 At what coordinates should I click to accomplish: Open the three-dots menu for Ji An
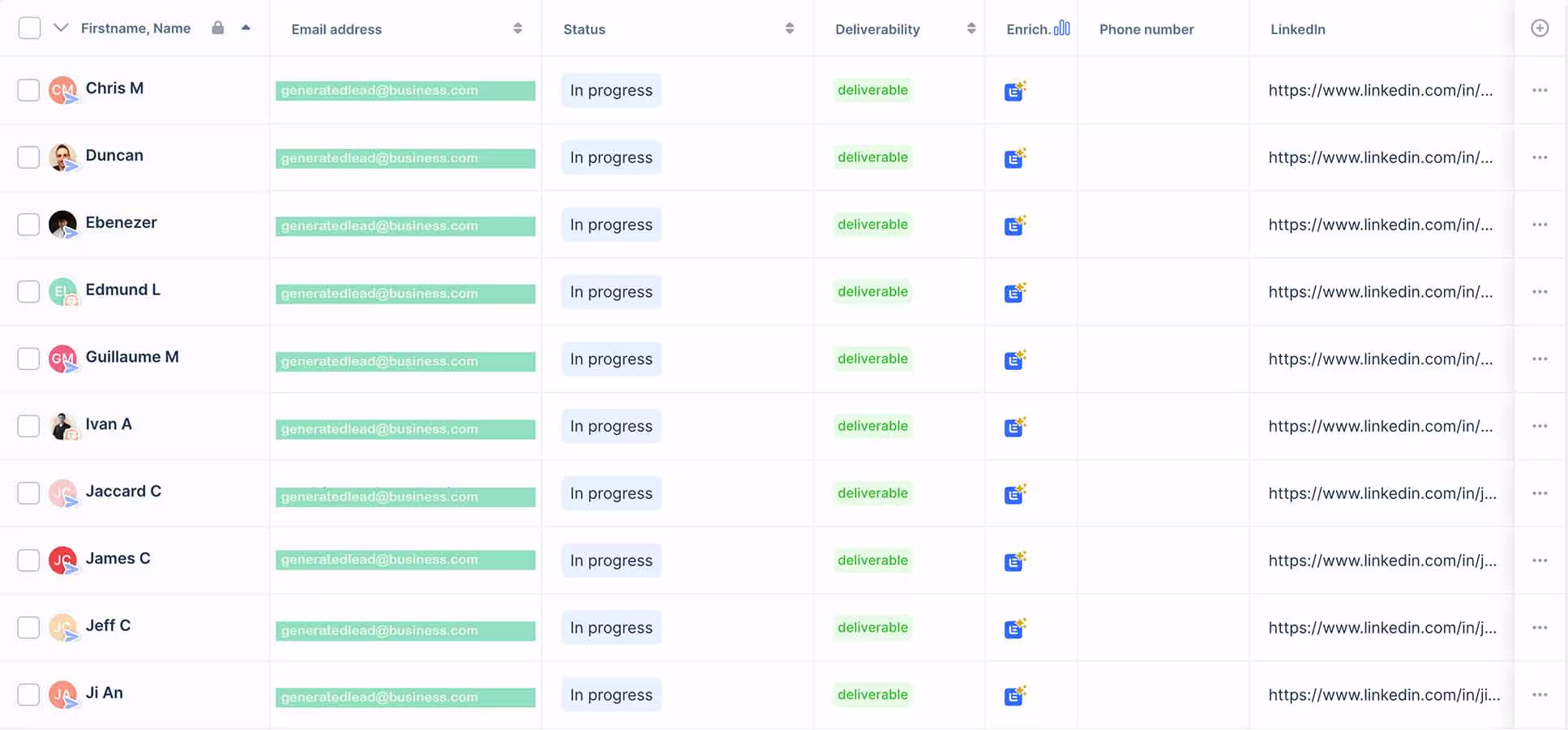(1539, 695)
